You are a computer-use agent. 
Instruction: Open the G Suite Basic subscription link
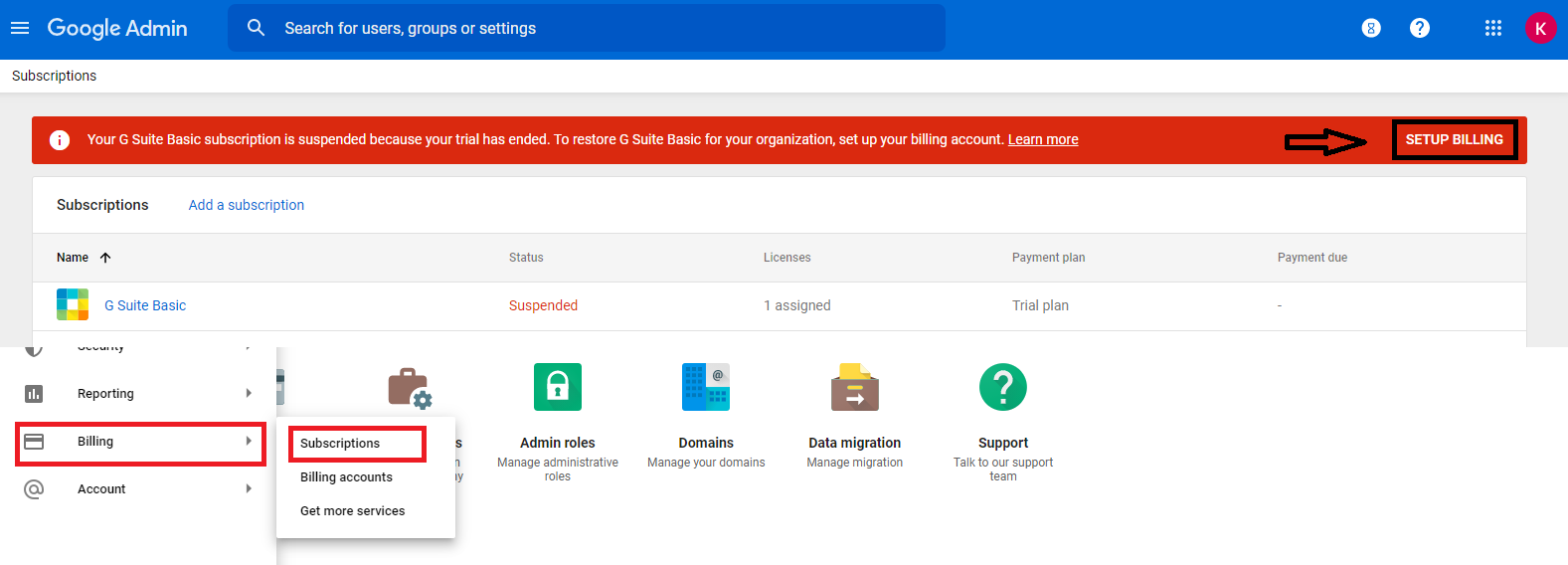click(145, 305)
